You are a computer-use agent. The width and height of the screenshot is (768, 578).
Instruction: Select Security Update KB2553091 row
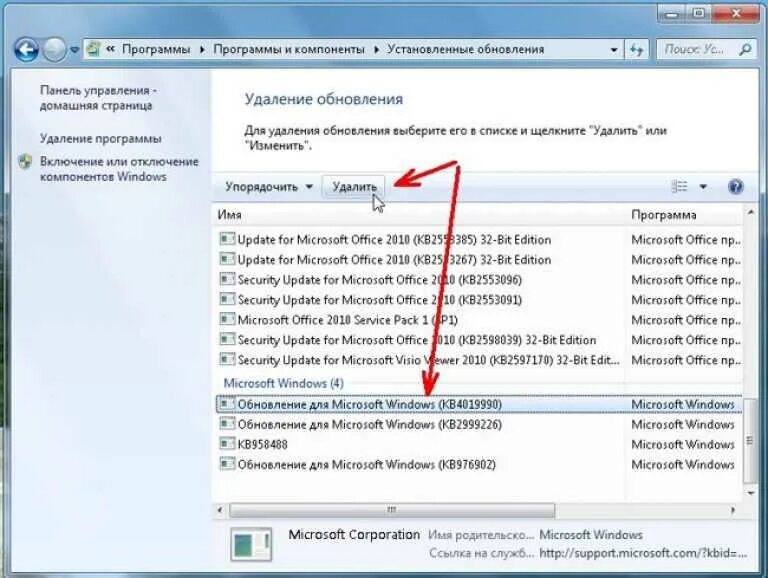coord(479,300)
